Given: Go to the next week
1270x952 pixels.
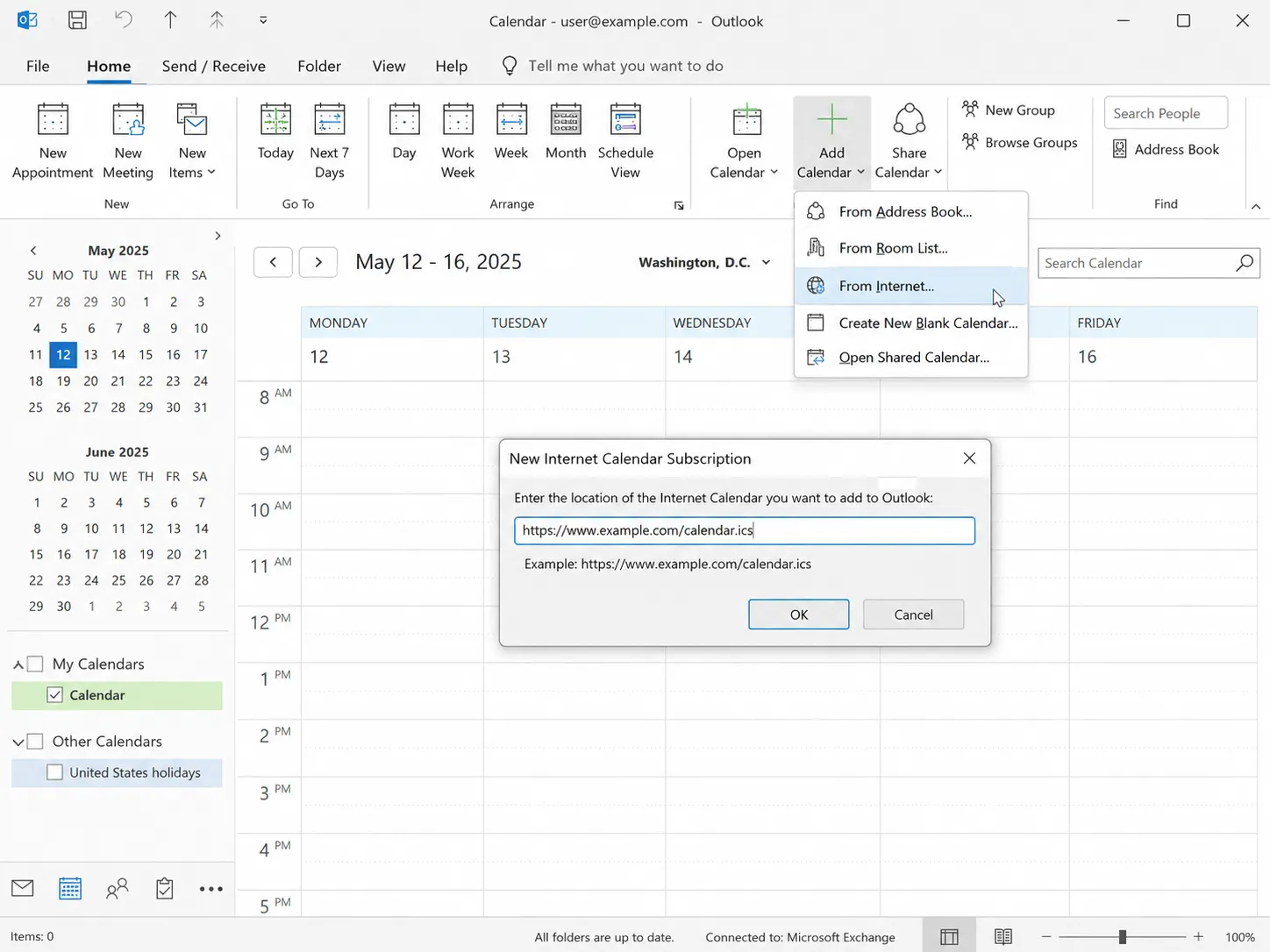Looking at the screenshot, I should [318, 262].
